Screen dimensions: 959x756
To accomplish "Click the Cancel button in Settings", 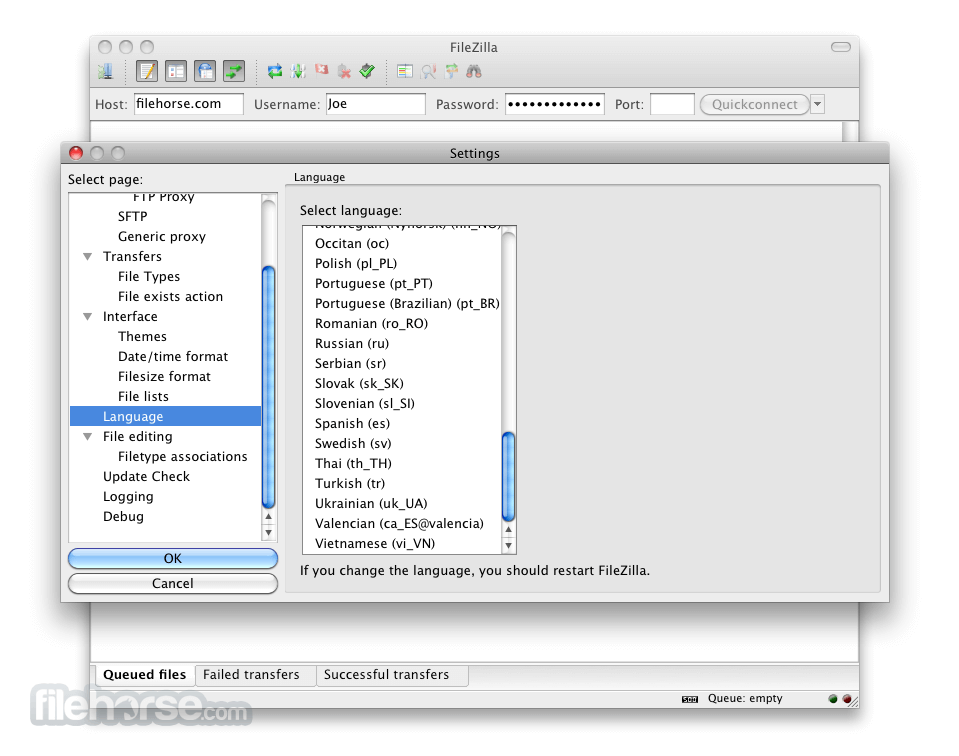I will 172,584.
